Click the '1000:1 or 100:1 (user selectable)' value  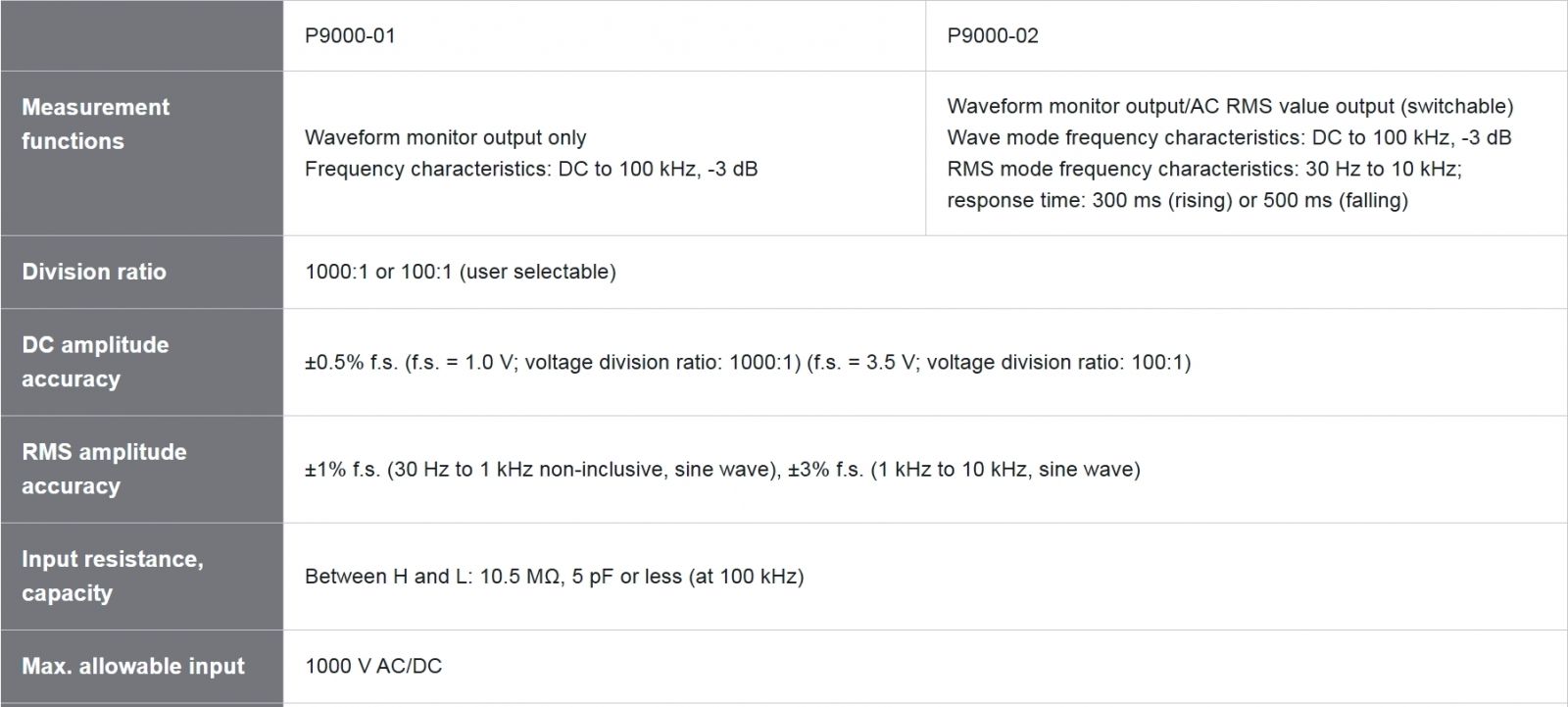(x=460, y=272)
